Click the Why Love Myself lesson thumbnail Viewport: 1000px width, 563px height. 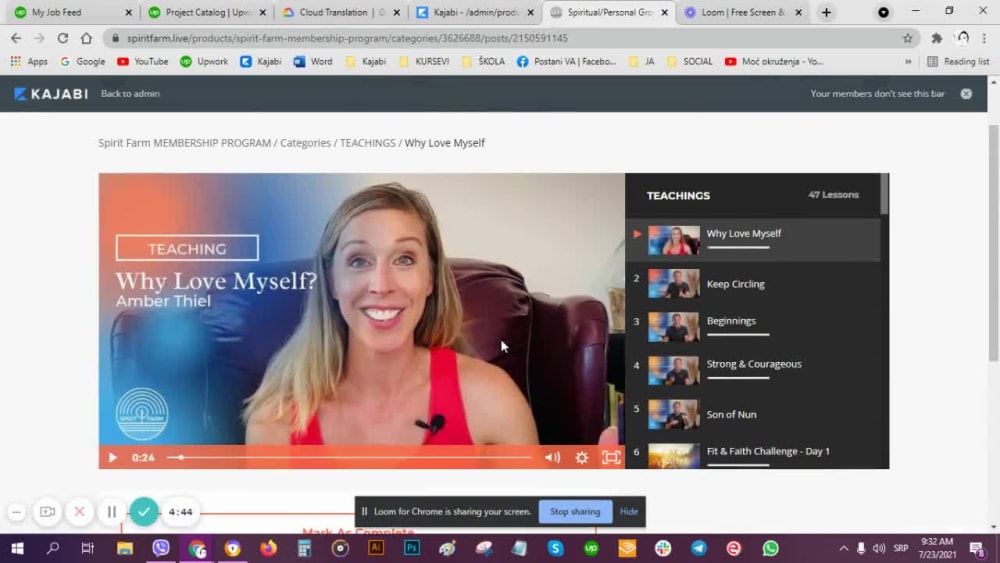673,240
